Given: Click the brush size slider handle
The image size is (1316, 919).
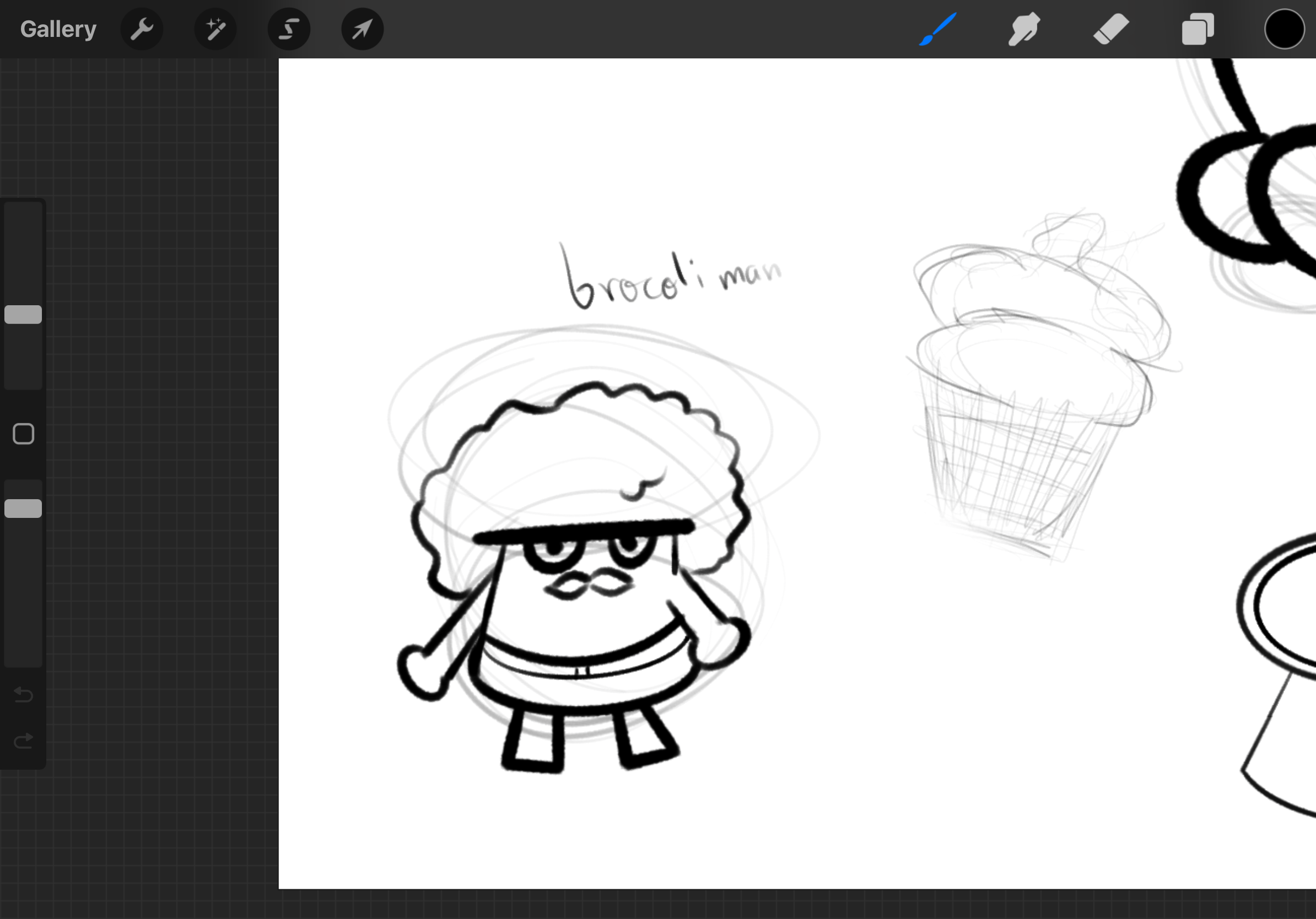Looking at the screenshot, I should click(23, 315).
